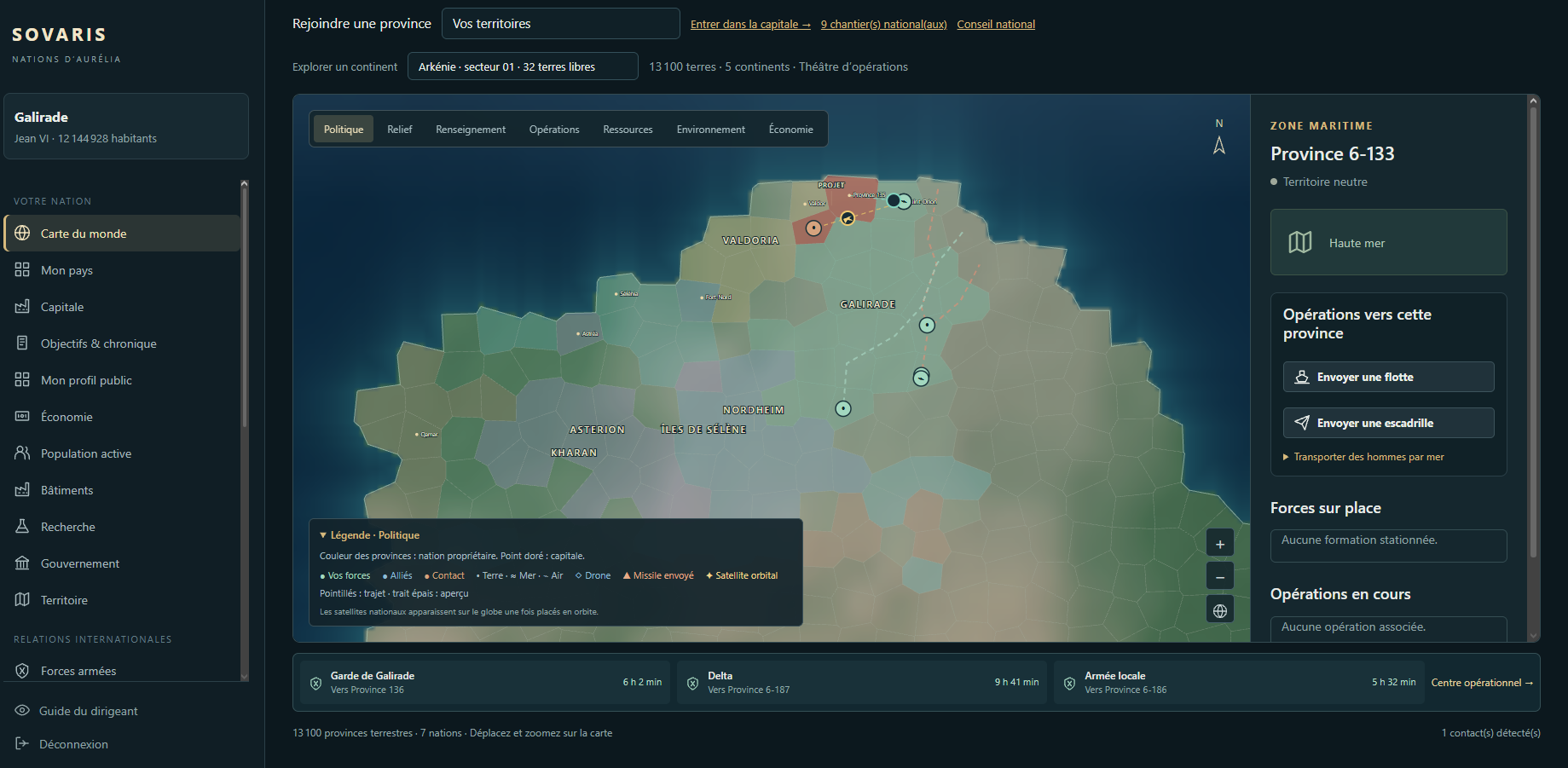Follow Entrer dans la capitale link

point(750,24)
